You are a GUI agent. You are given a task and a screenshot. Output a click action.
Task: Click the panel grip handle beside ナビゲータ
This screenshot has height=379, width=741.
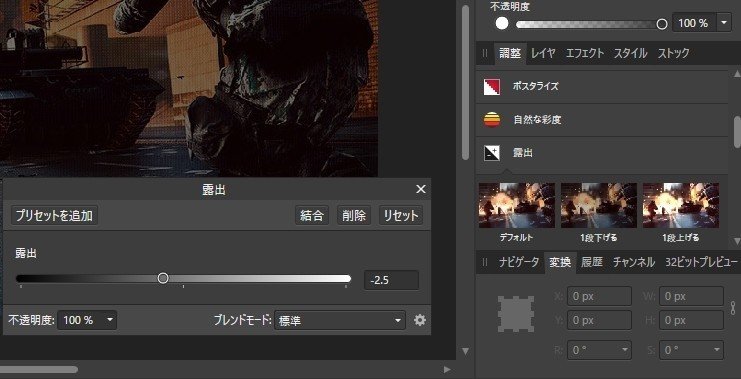[485, 262]
